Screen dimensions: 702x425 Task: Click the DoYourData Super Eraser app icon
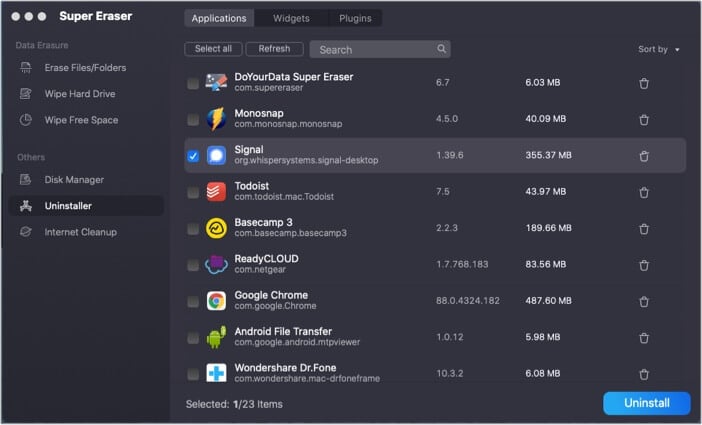[216, 82]
